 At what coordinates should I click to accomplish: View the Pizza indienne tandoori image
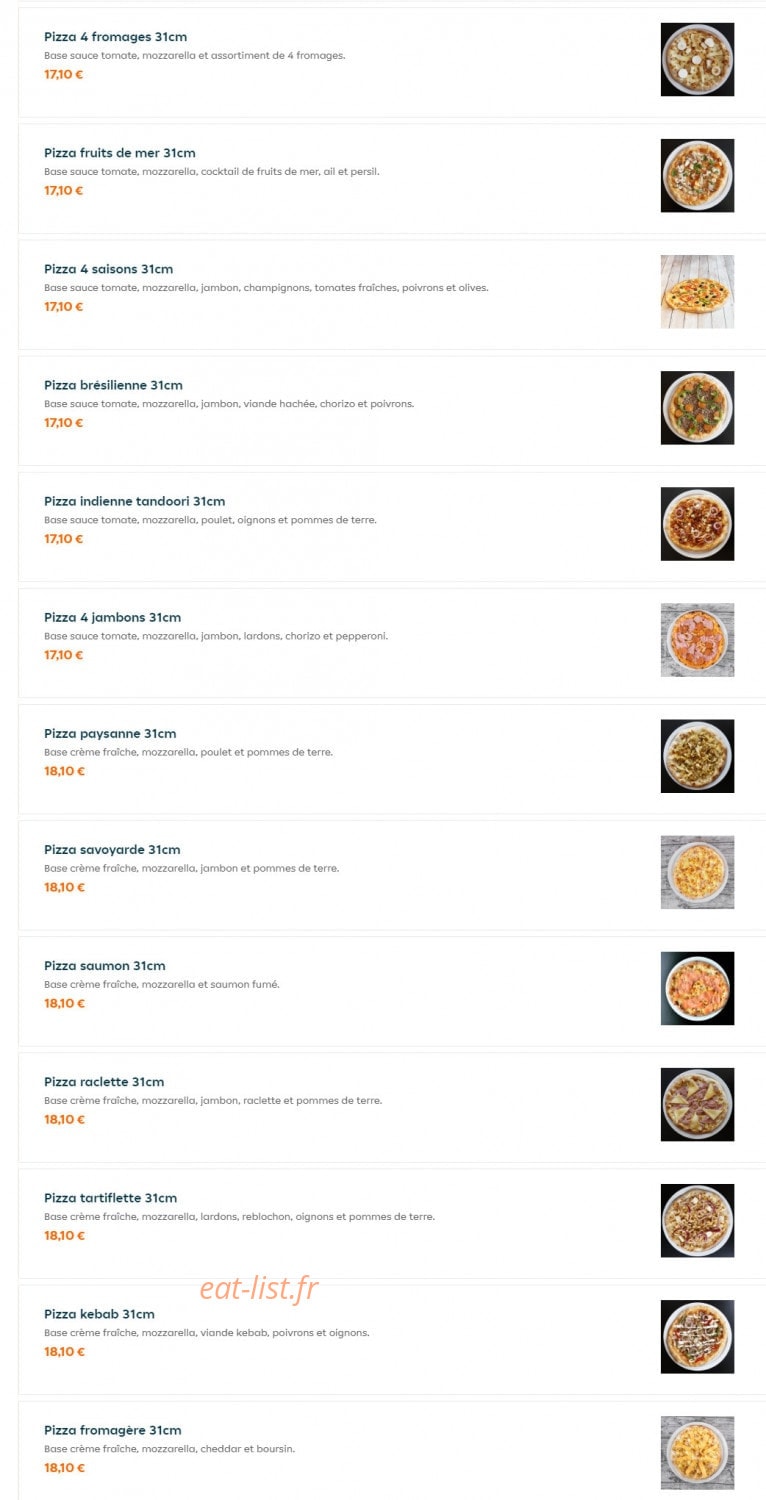coord(697,524)
